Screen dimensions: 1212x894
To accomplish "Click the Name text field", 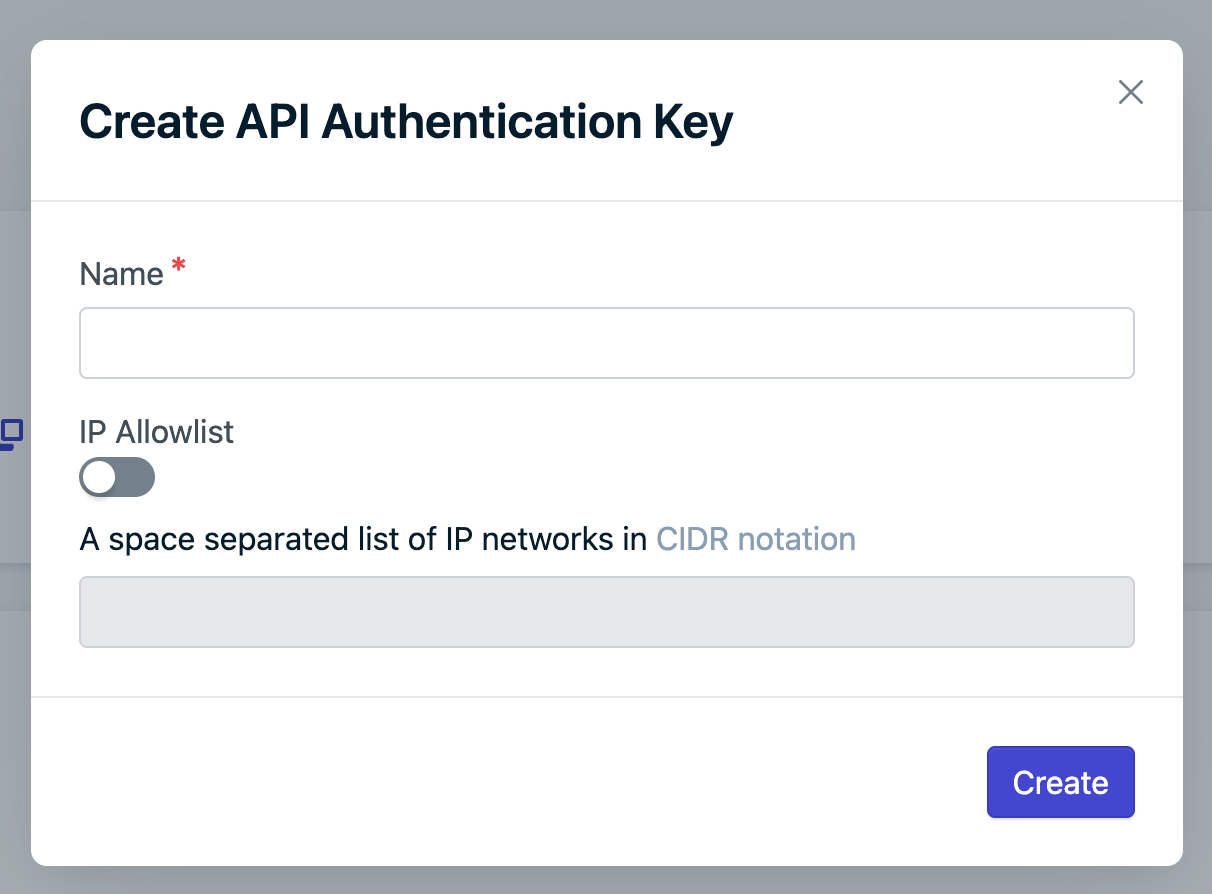I will (x=606, y=343).
